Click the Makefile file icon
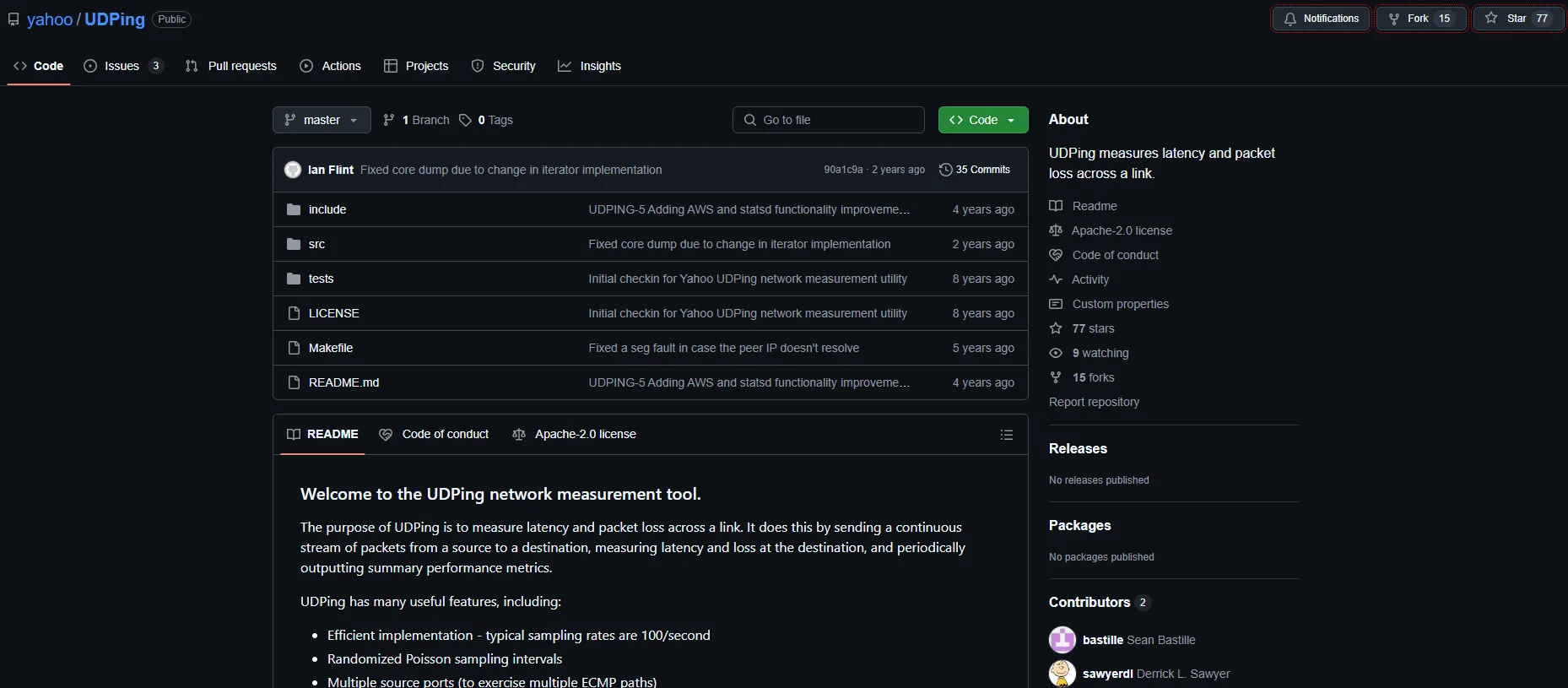The width and height of the screenshot is (1568, 688). point(294,348)
